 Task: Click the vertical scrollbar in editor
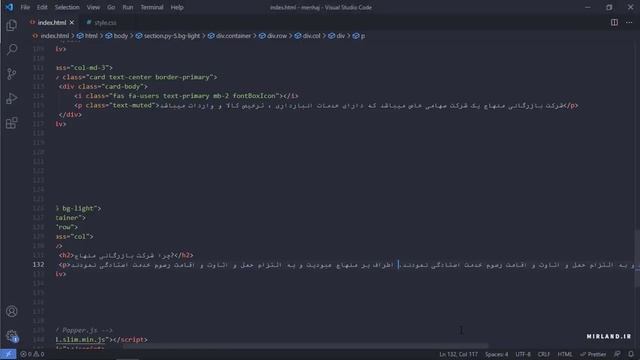click(637, 258)
